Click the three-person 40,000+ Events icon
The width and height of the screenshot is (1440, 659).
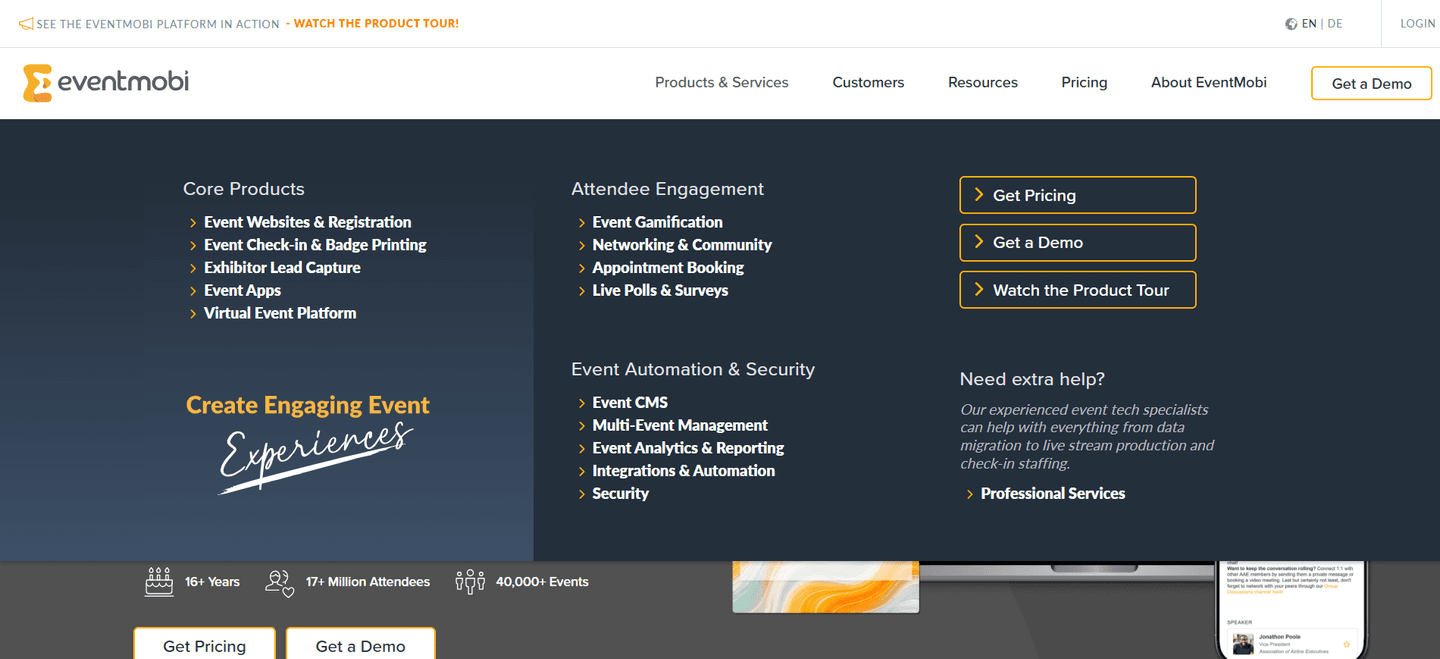click(470, 581)
